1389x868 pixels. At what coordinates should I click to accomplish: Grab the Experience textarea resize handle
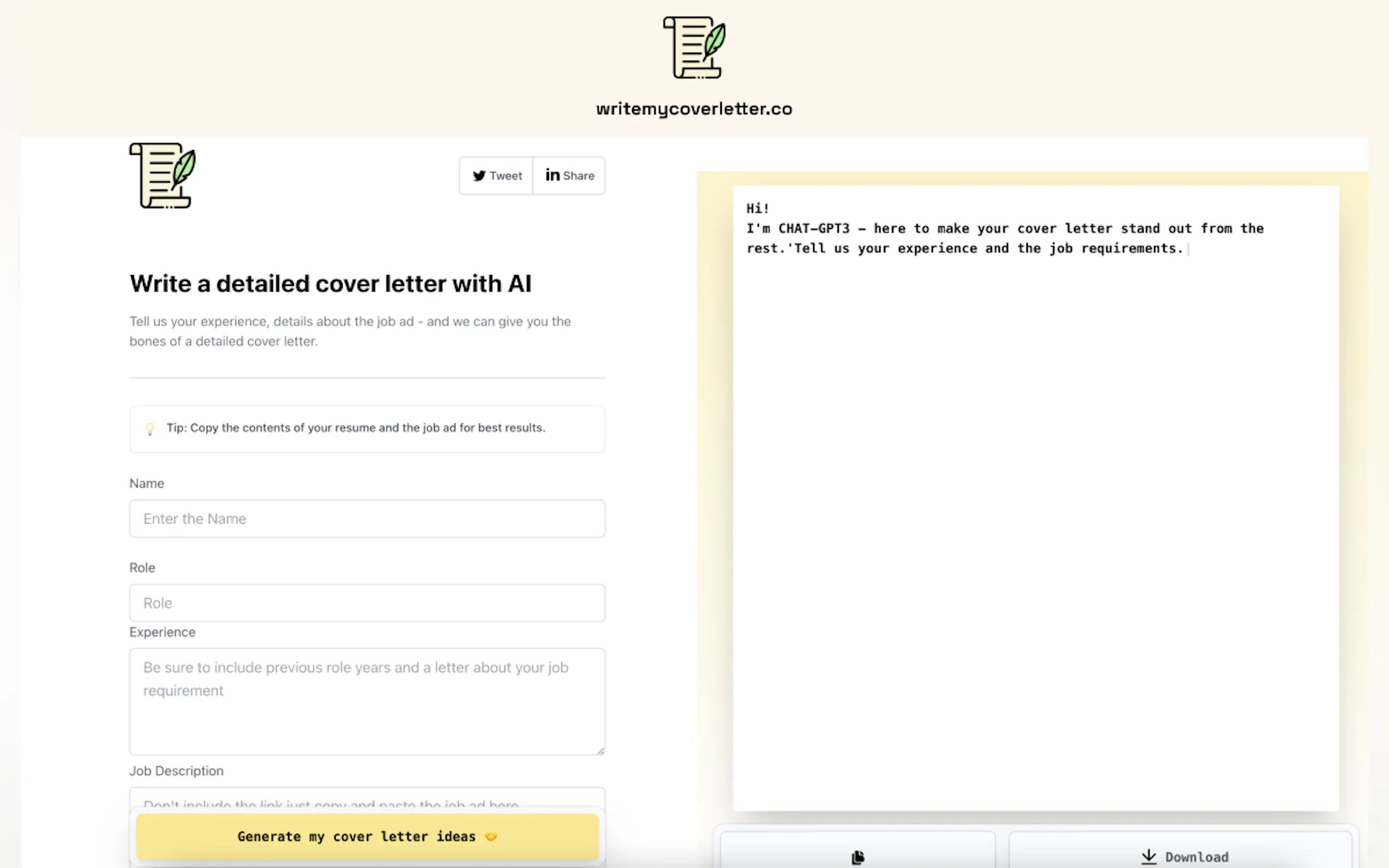coord(600,750)
